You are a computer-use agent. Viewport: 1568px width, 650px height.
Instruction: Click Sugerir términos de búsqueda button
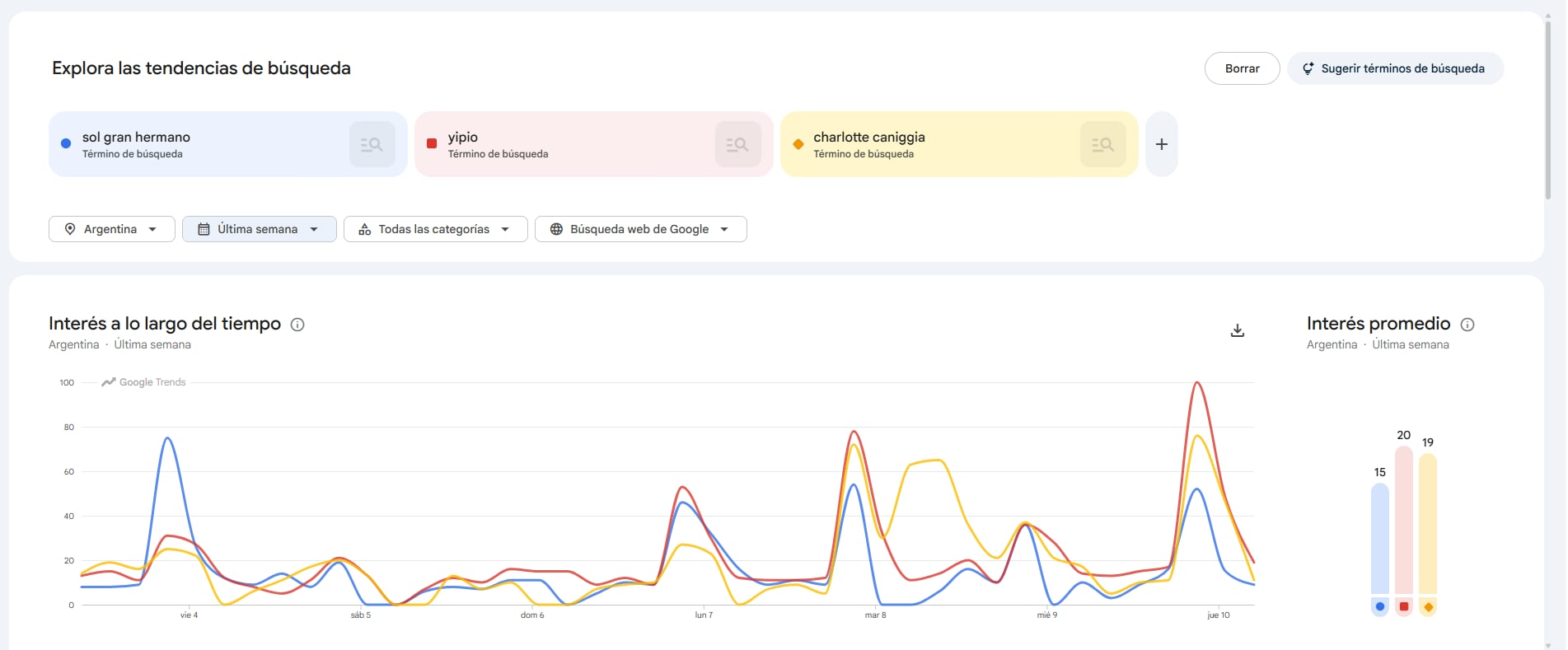(1395, 68)
